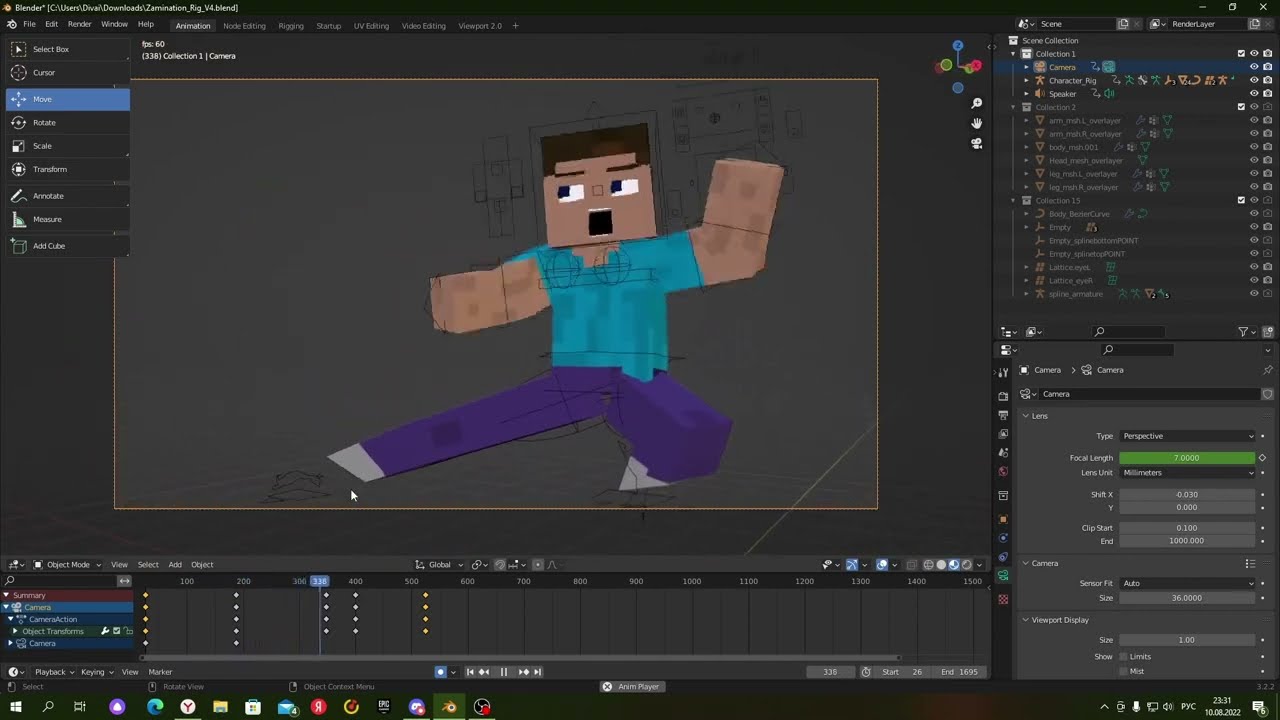
Task: Hide Character_Rig via its eye icon
Action: point(1254,80)
